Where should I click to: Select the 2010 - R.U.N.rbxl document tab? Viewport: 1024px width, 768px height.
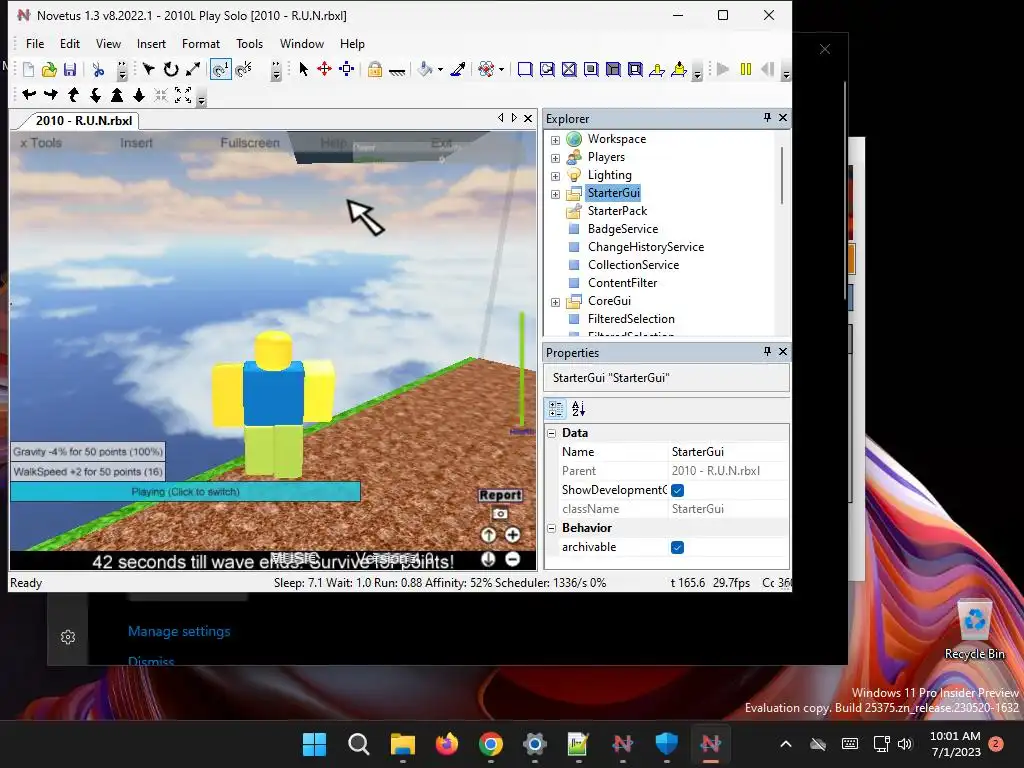pyautogui.click(x=84, y=121)
